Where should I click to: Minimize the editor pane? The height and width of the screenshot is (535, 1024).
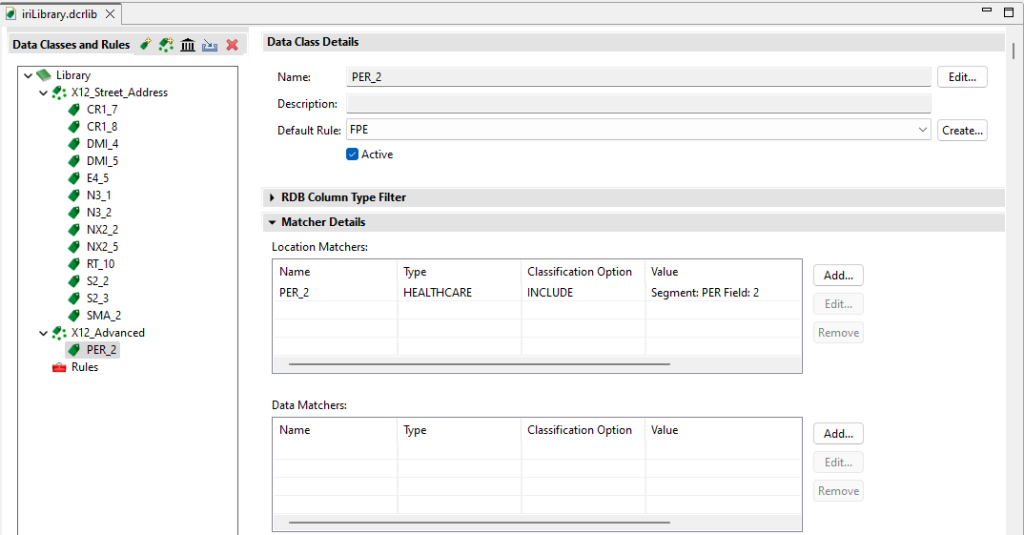pos(987,11)
